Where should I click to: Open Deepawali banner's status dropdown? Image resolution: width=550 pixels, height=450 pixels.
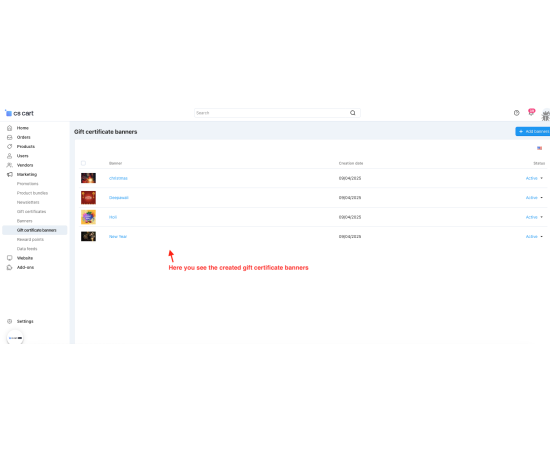[534, 198]
